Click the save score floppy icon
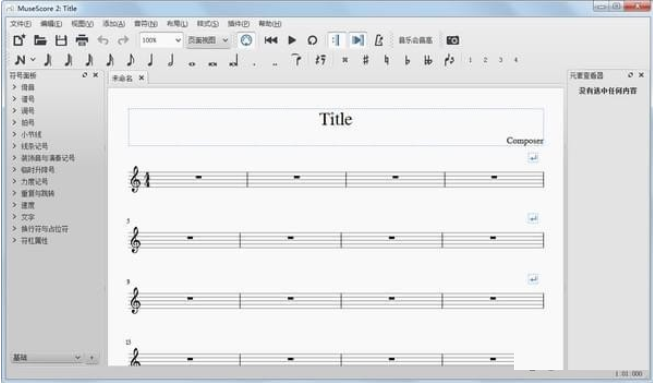 click(x=61, y=40)
